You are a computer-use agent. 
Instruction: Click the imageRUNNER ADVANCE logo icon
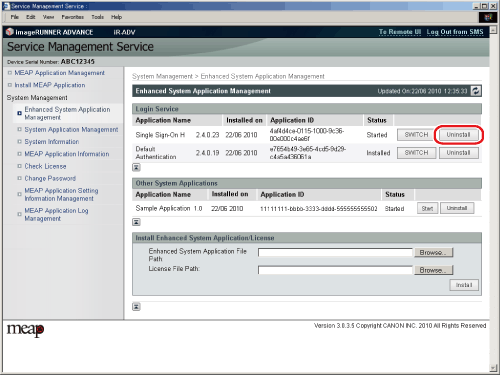(x=10, y=32)
